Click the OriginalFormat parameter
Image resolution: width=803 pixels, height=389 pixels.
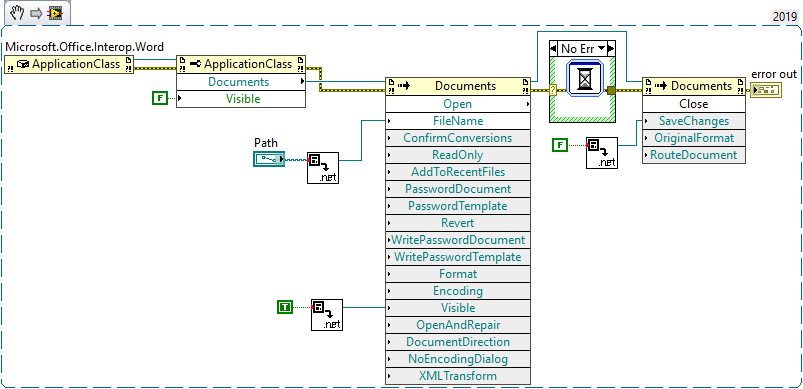click(x=694, y=138)
